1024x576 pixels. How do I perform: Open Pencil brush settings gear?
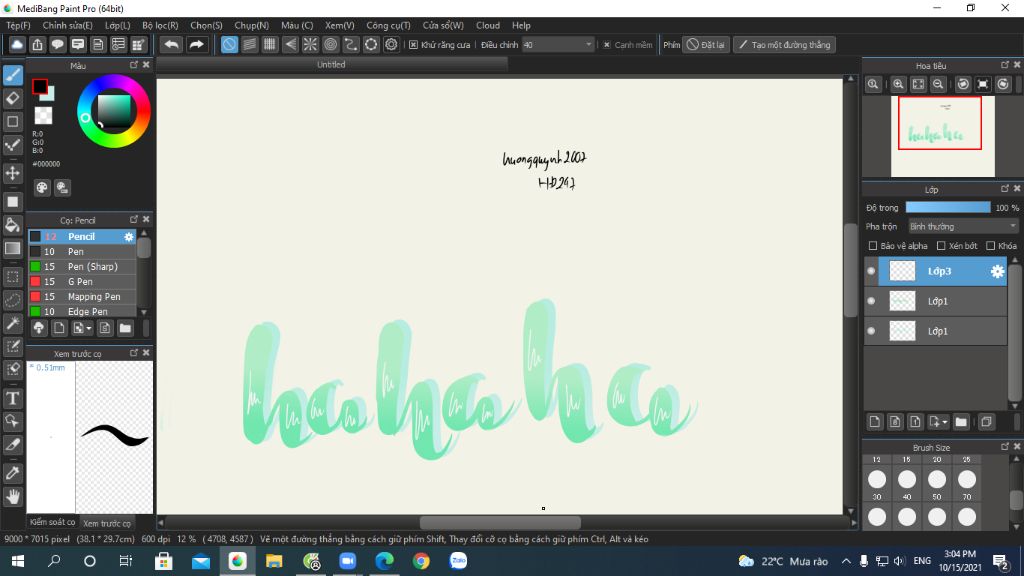(129, 236)
